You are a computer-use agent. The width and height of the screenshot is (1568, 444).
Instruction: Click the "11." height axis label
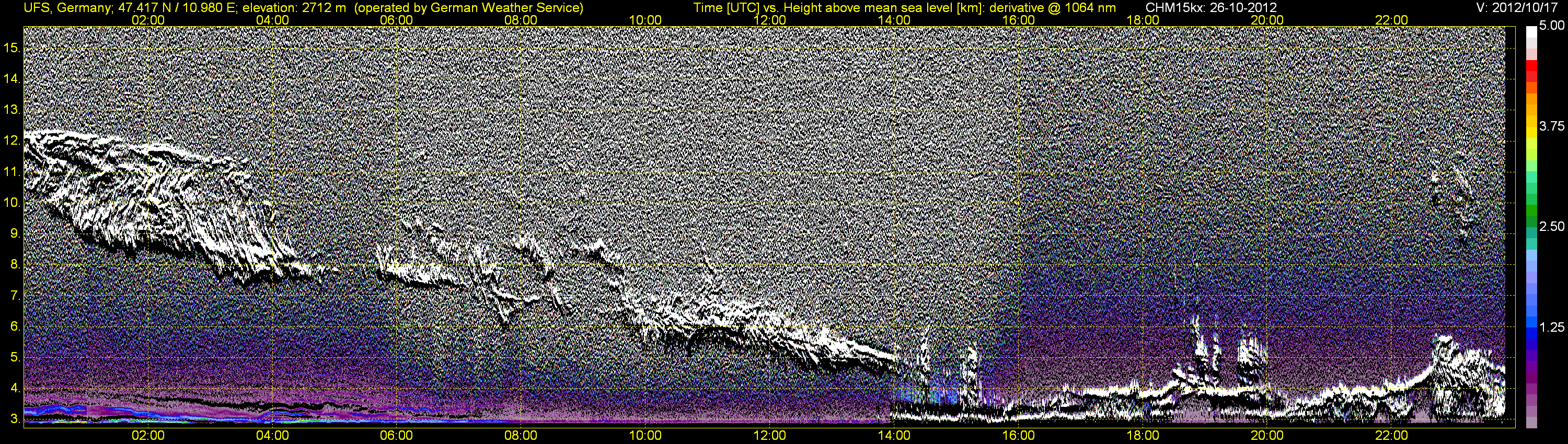[12, 172]
